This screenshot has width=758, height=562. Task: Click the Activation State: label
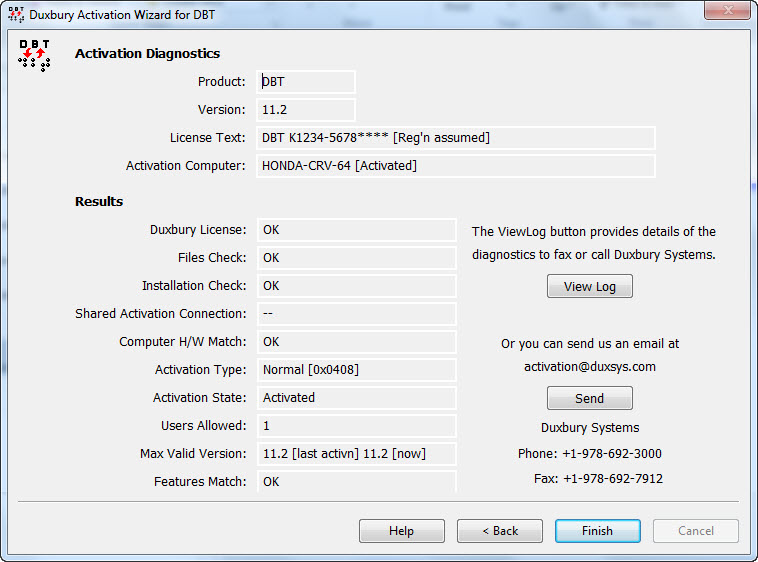pyautogui.click(x=200, y=398)
